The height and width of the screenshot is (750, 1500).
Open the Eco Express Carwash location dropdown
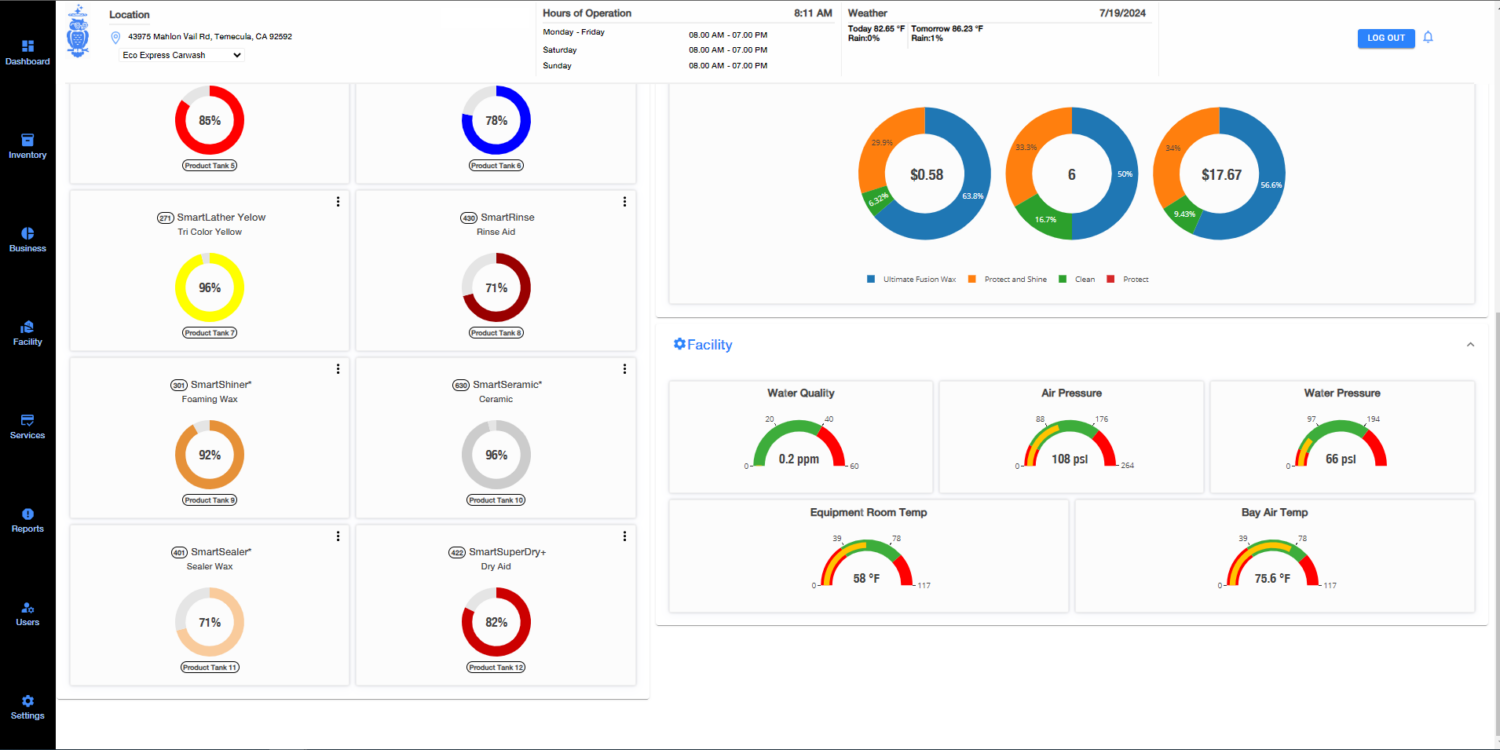(182, 55)
